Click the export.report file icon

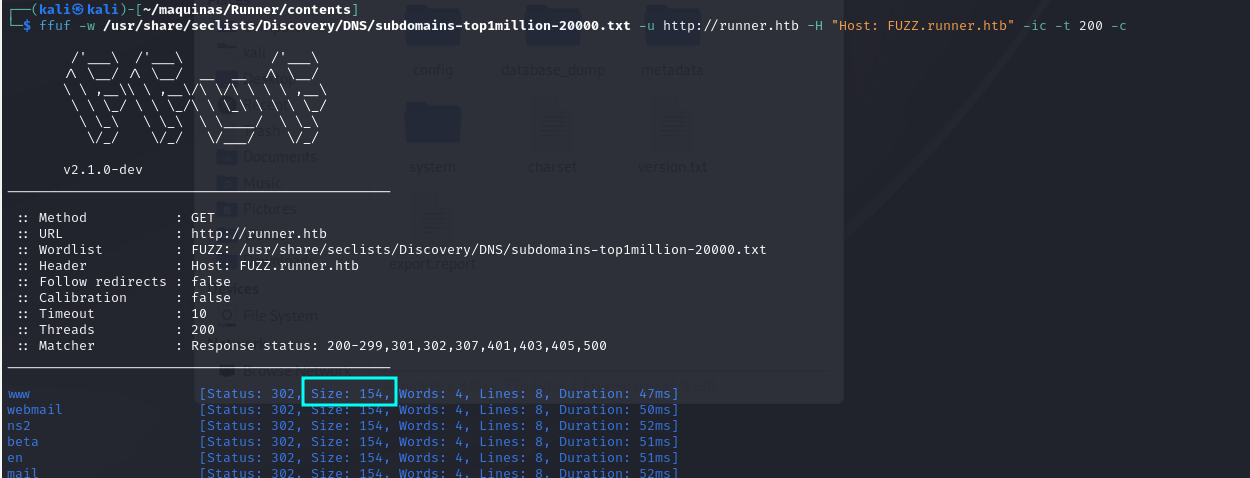tap(433, 225)
